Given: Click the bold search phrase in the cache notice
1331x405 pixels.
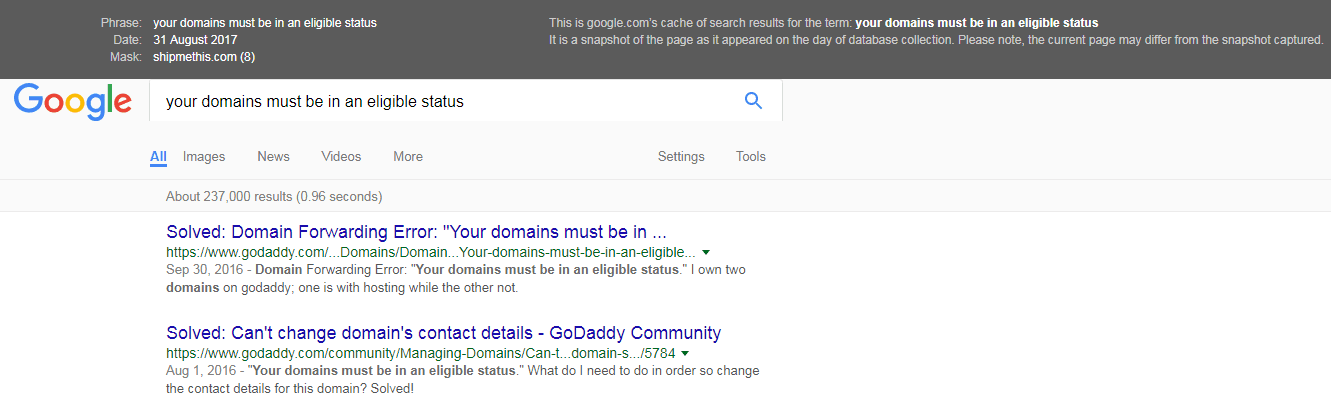Looking at the screenshot, I should [977, 23].
